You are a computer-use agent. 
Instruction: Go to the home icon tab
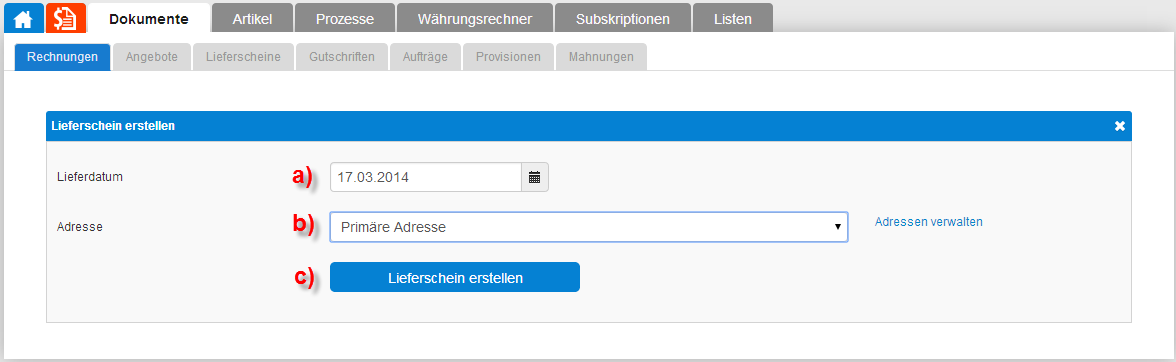[x=24, y=18]
